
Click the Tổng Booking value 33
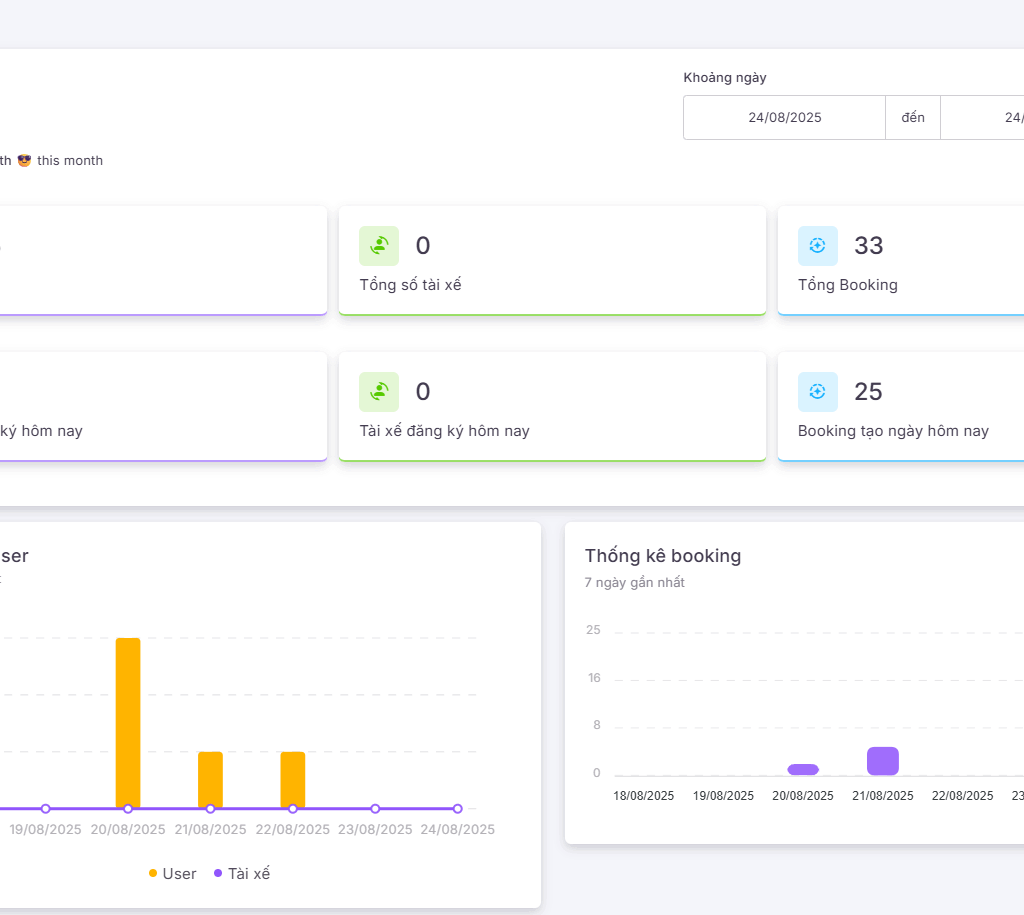click(x=868, y=246)
